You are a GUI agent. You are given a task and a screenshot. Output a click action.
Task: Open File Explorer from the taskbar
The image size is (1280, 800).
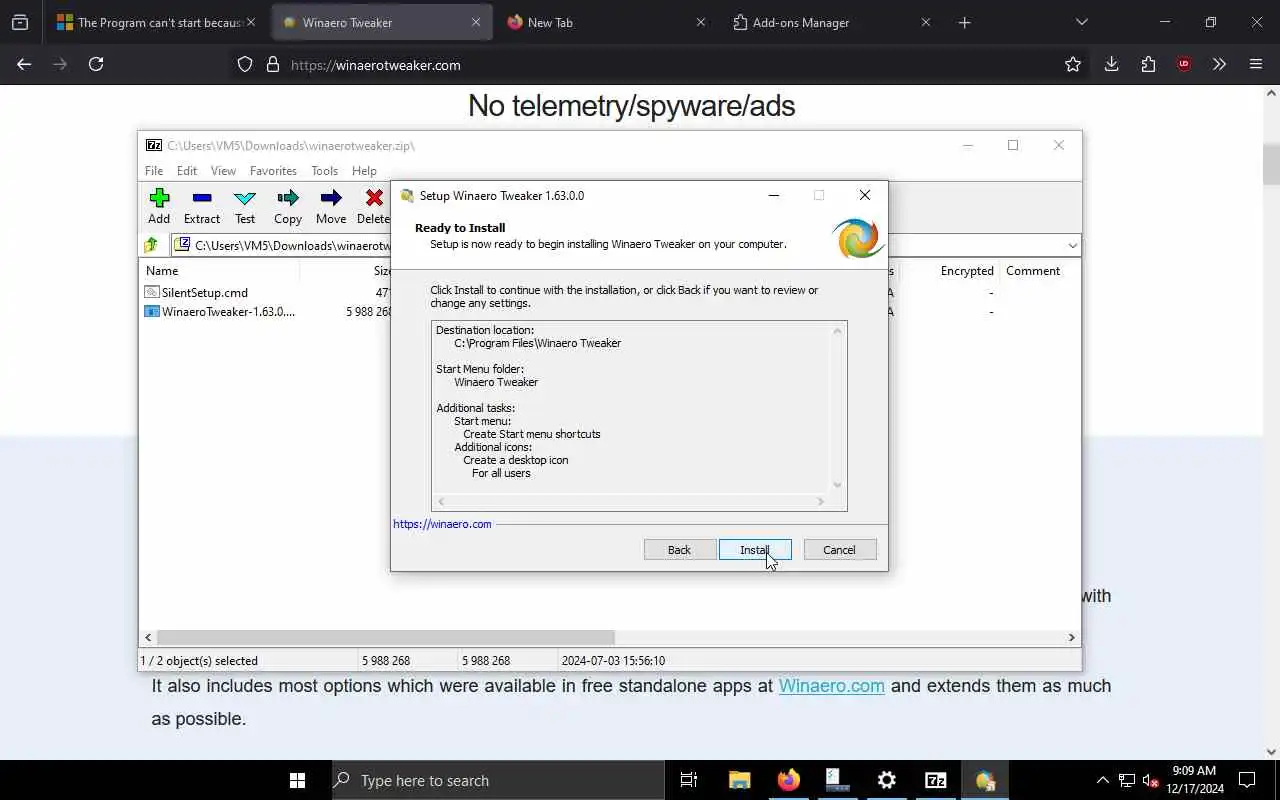click(739, 780)
